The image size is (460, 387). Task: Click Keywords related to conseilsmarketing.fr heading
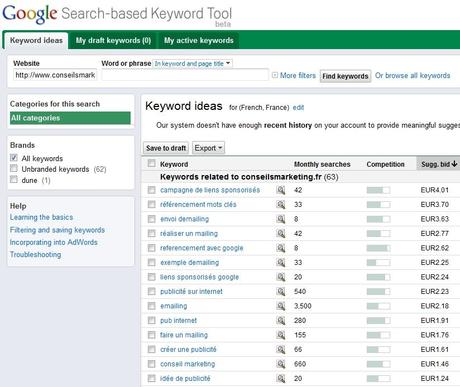point(249,177)
